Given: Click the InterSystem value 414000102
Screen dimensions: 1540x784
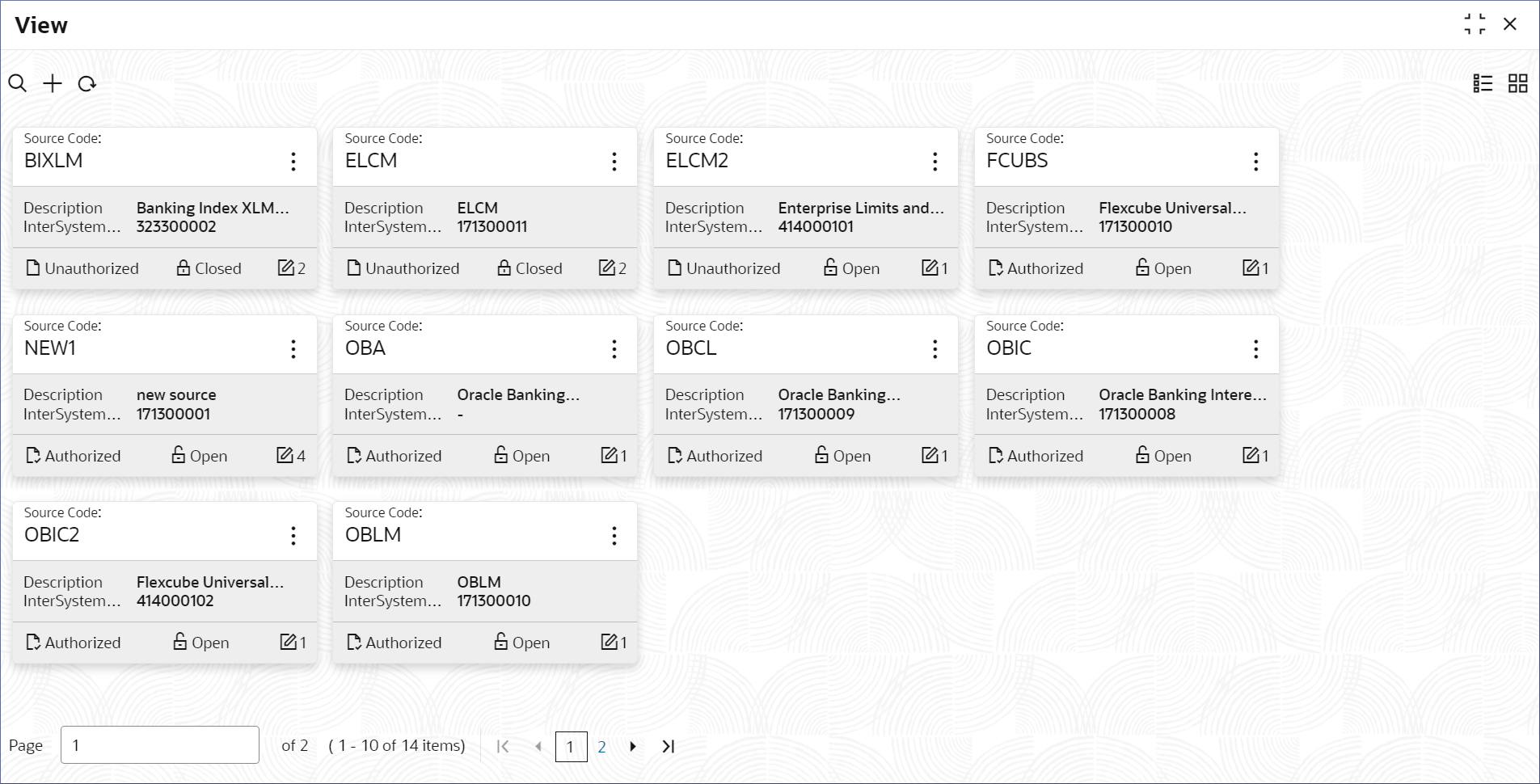Looking at the screenshot, I should click(x=175, y=601).
